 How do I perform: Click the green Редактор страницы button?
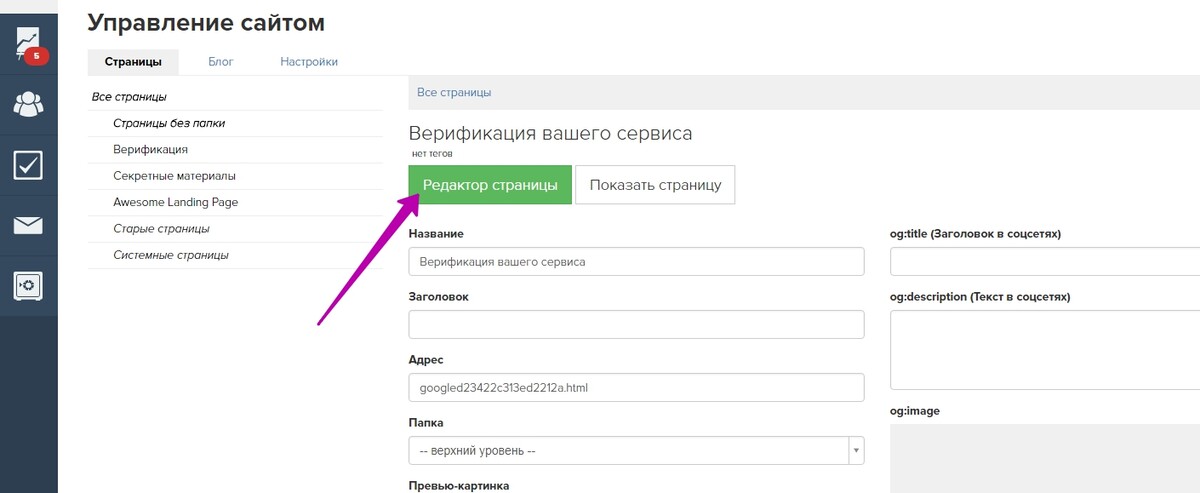[490, 185]
